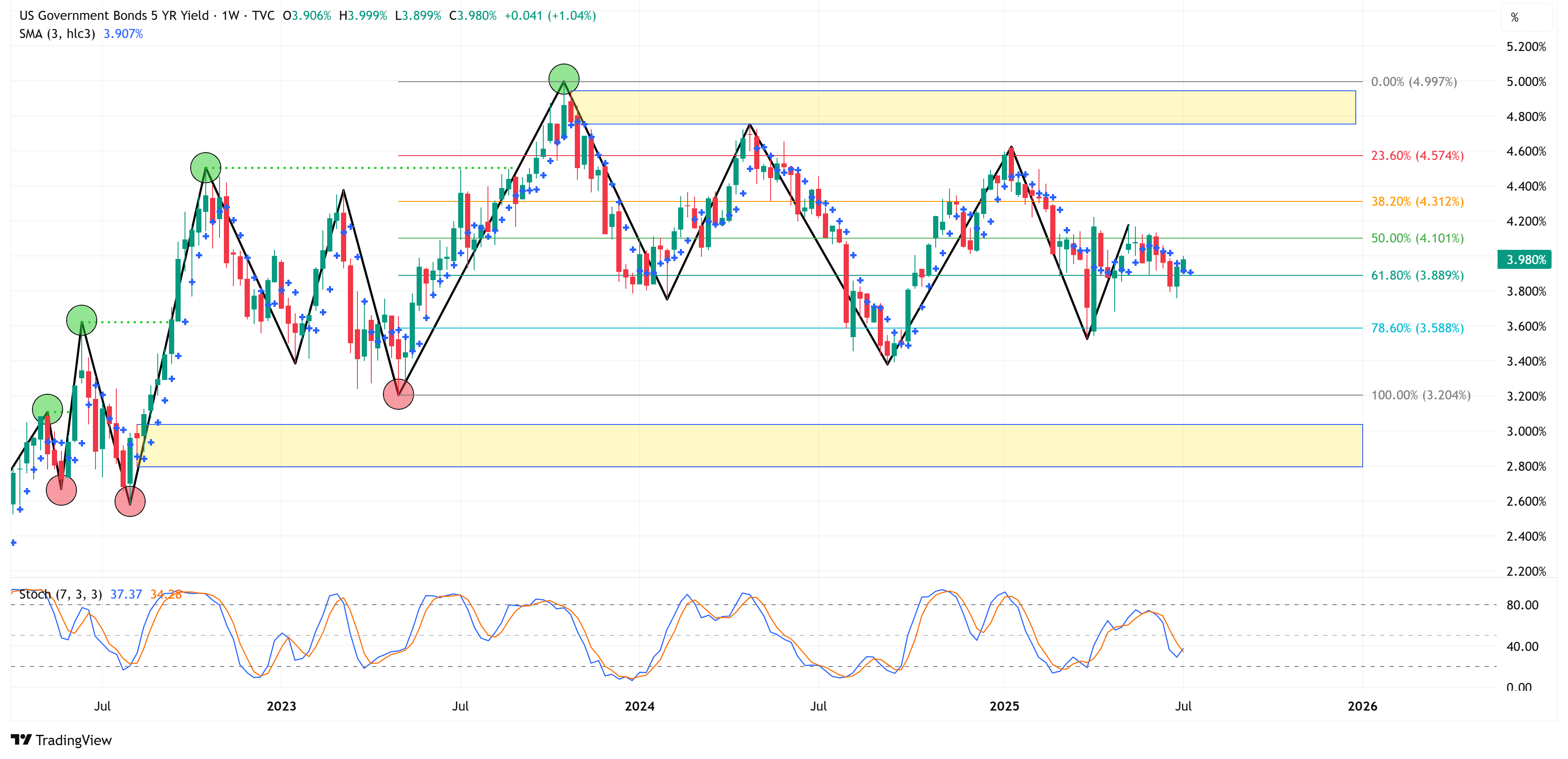This screenshot has width=1568, height=759.
Task: Click the 61.80% (3.889%) Fibonacci label
Action: pyautogui.click(x=1416, y=275)
